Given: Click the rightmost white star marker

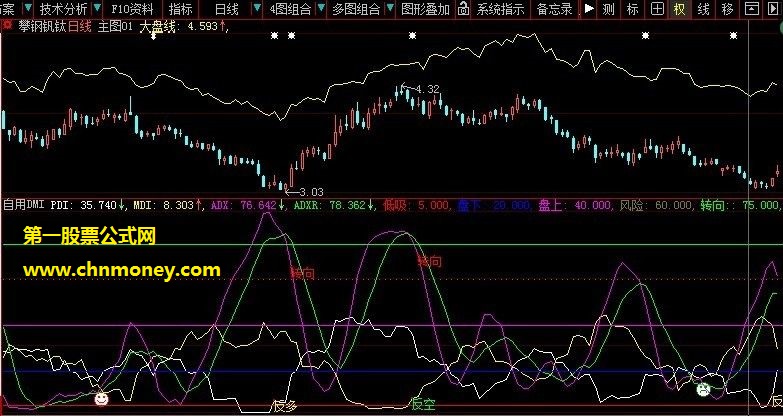Looking at the screenshot, I should pyautogui.click(x=733, y=35).
